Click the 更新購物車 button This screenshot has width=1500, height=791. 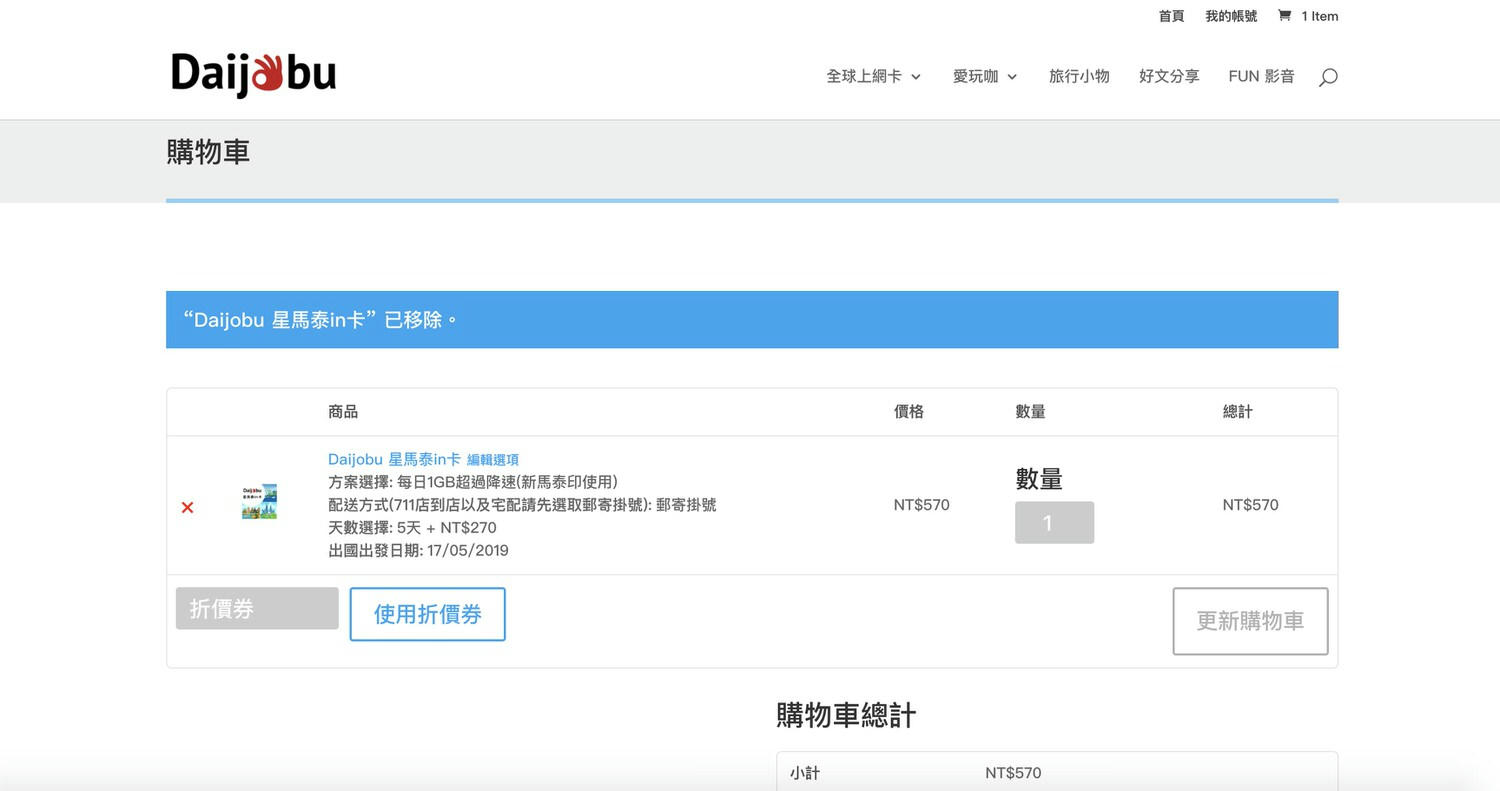[x=1250, y=621]
